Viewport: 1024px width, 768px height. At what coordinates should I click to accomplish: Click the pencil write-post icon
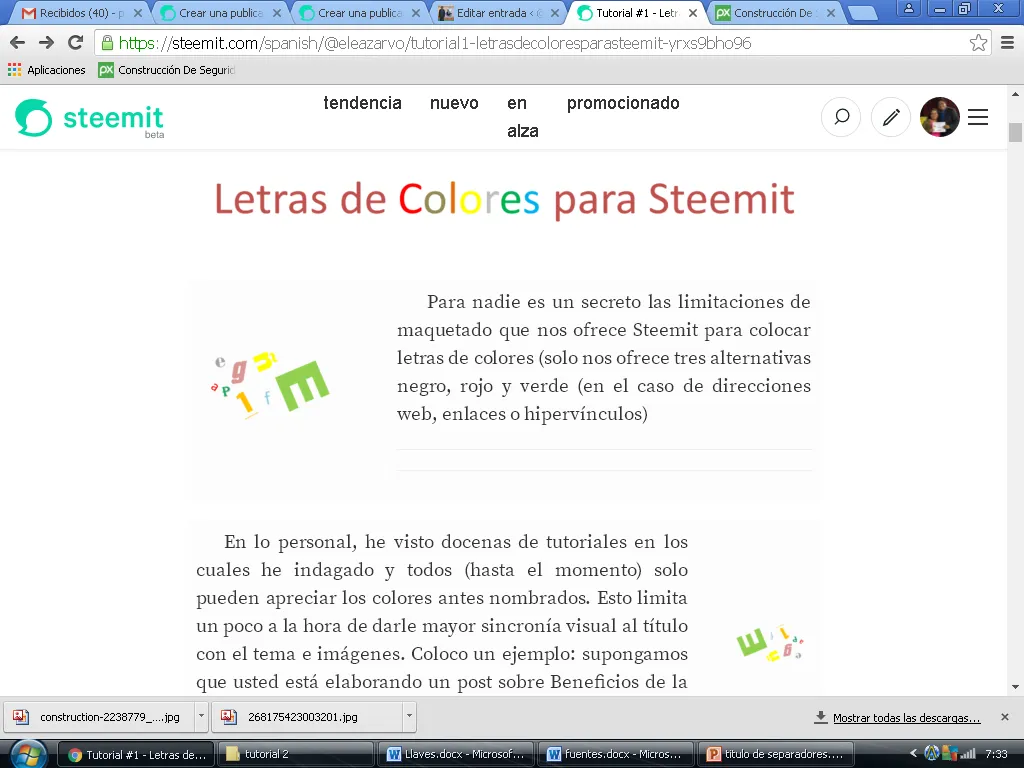[891, 118]
